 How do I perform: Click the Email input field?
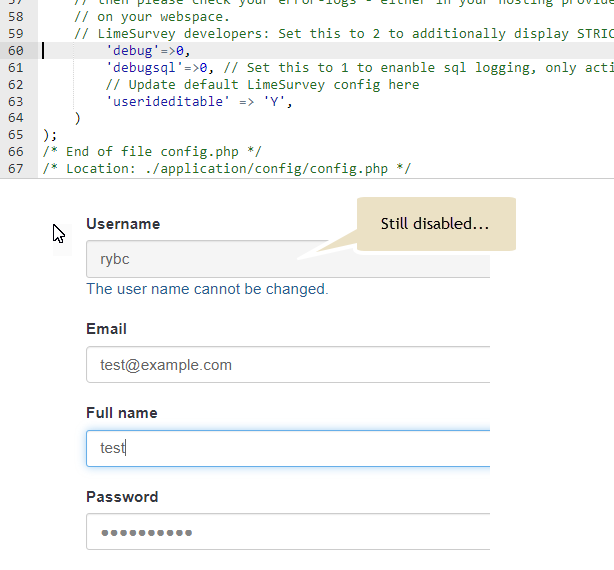(x=288, y=365)
